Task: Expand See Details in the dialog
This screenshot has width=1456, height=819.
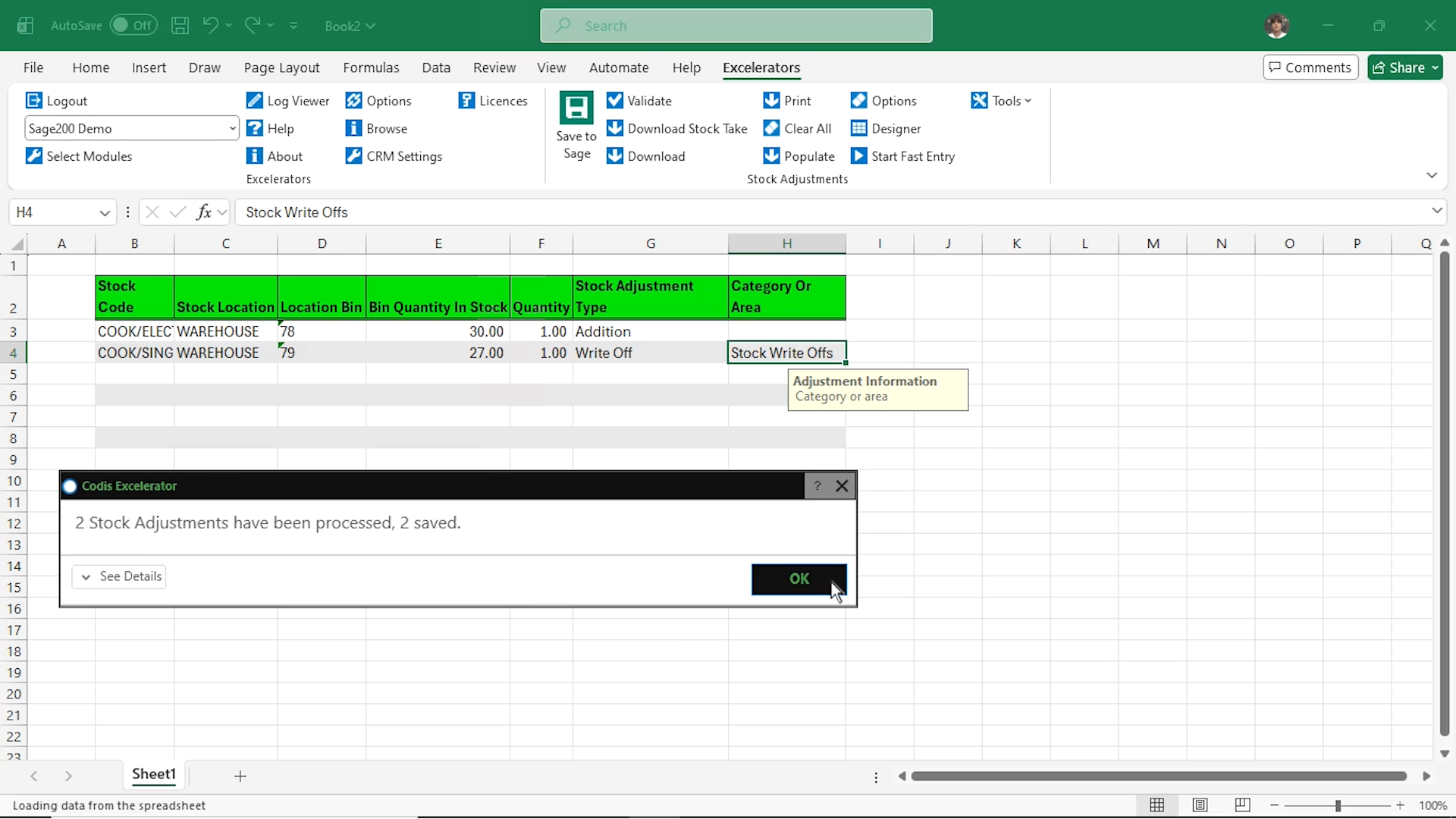Action: click(x=119, y=576)
